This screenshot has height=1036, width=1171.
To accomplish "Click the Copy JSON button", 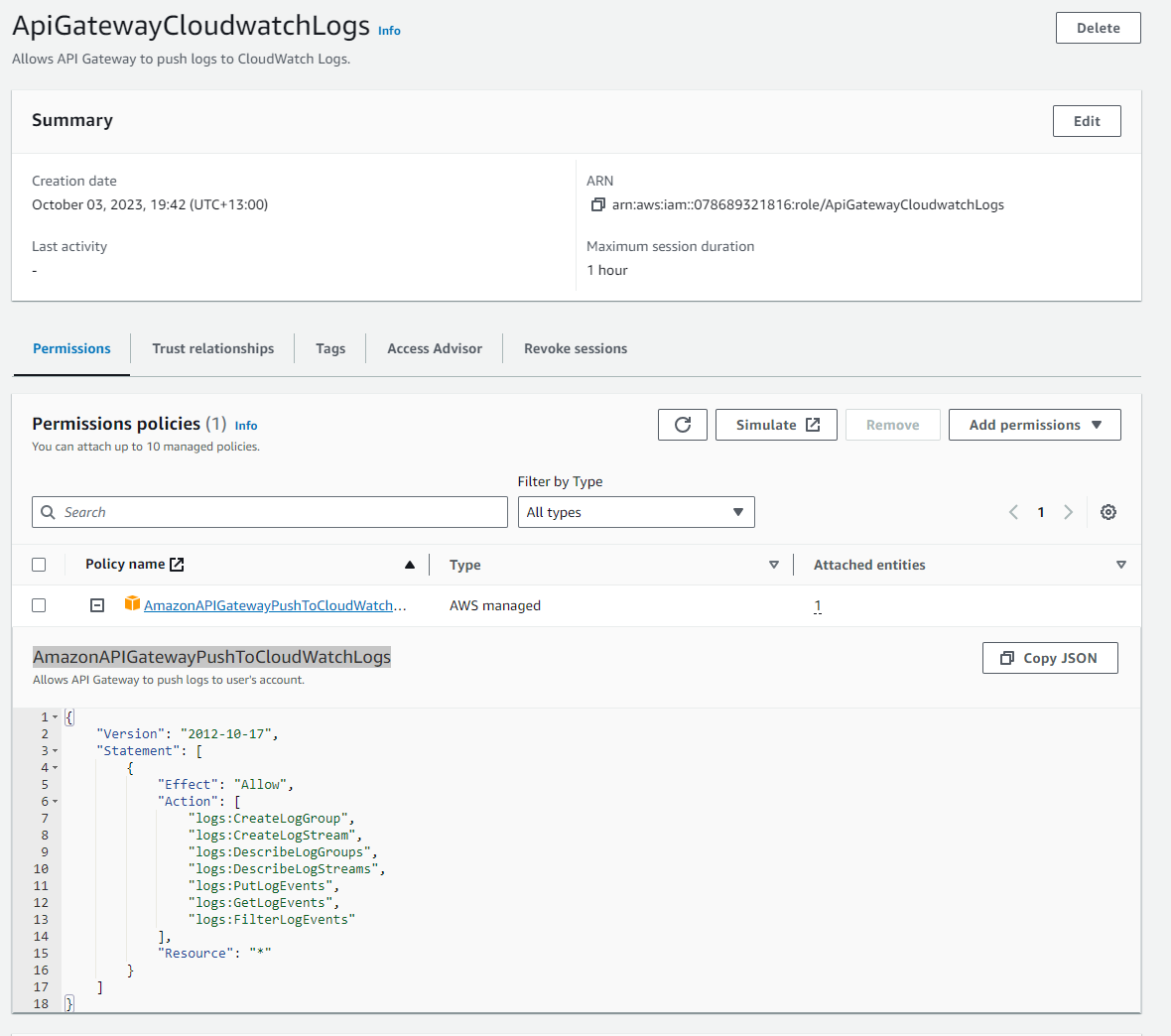I will click(x=1050, y=658).
